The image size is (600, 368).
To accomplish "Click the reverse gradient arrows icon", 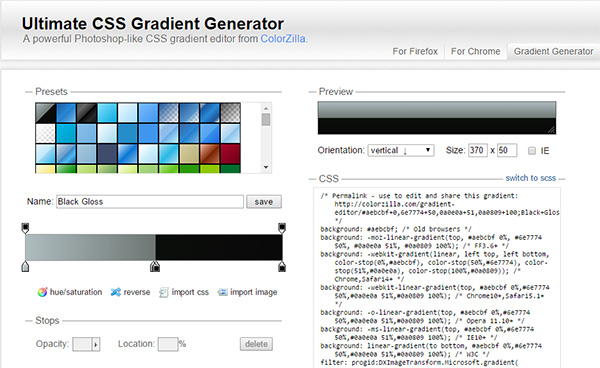I will (116, 292).
